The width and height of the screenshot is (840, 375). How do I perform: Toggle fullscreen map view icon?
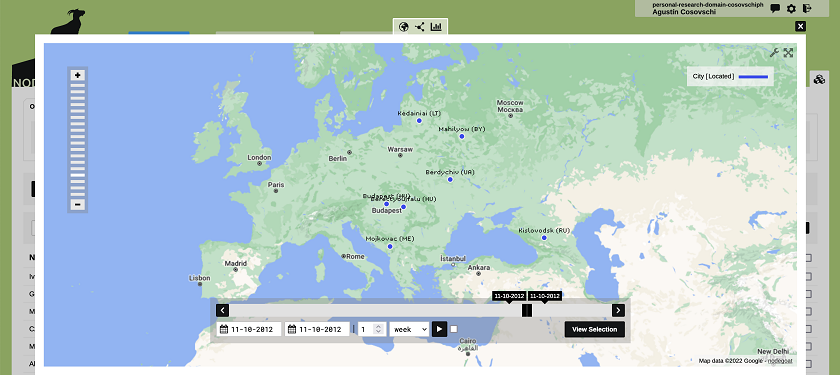(788, 52)
